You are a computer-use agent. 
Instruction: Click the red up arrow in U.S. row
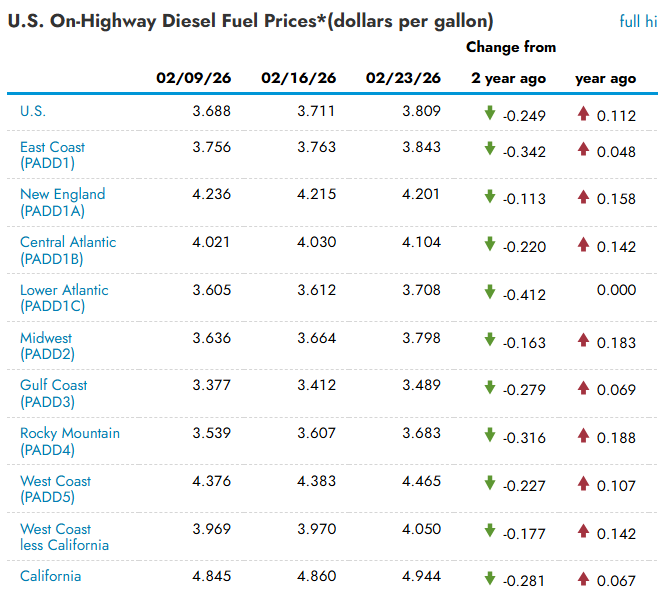[x=583, y=114]
